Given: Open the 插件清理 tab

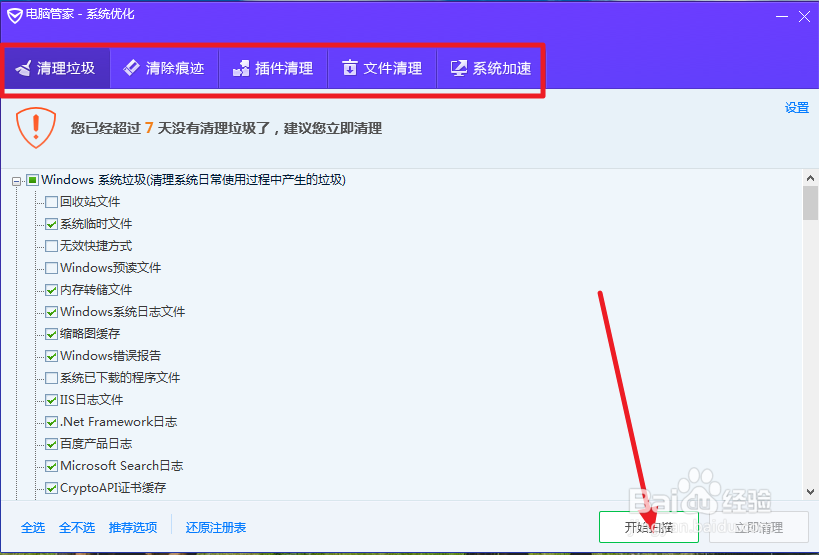Looking at the screenshot, I should tap(273, 68).
